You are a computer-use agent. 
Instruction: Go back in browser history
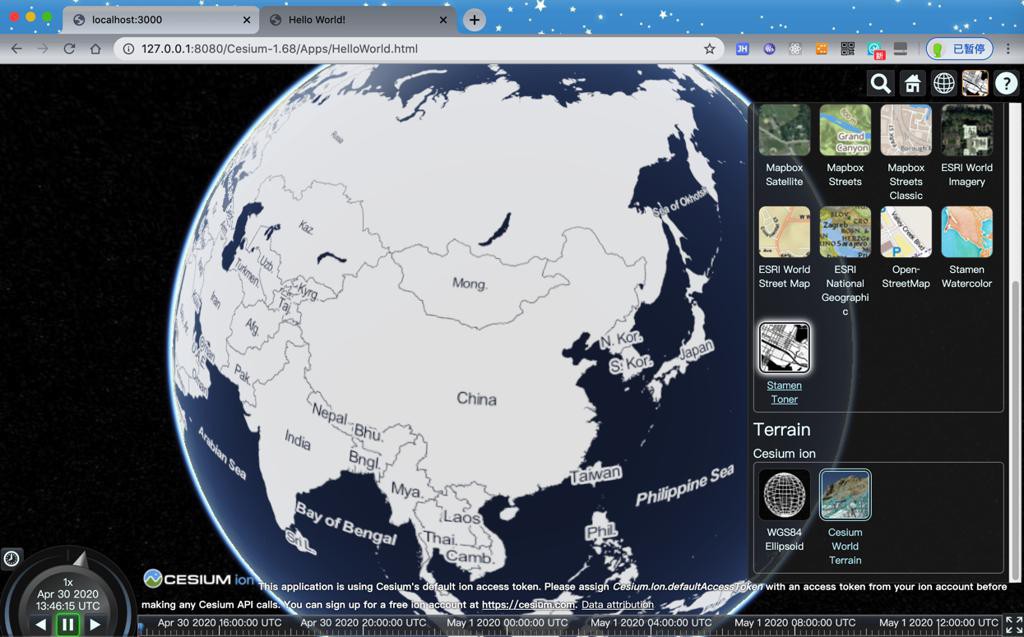[x=17, y=49]
